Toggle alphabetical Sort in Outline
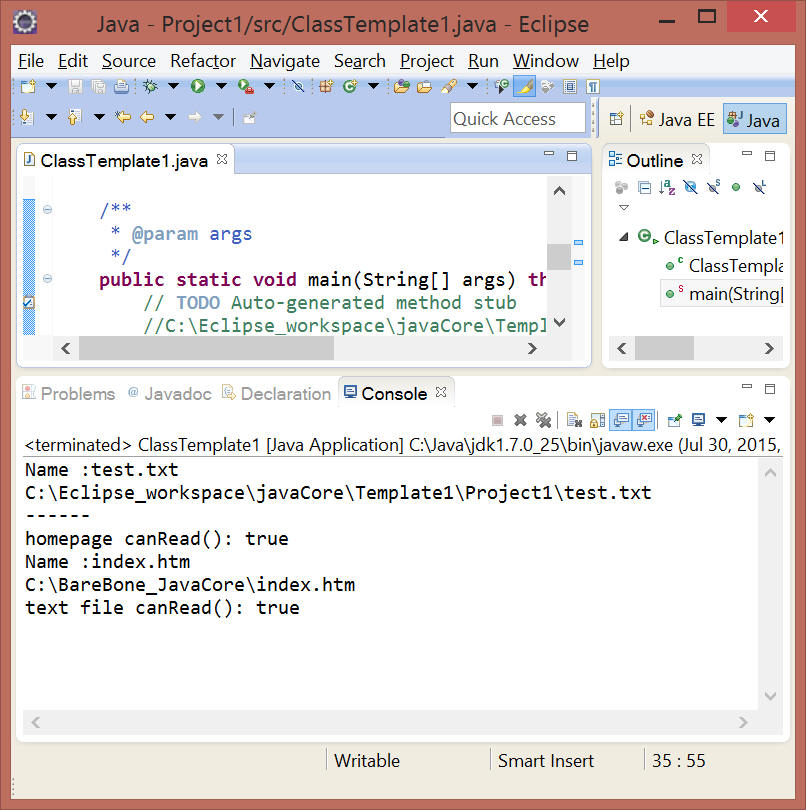This screenshot has height=810, width=806. click(x=667, y=187)
